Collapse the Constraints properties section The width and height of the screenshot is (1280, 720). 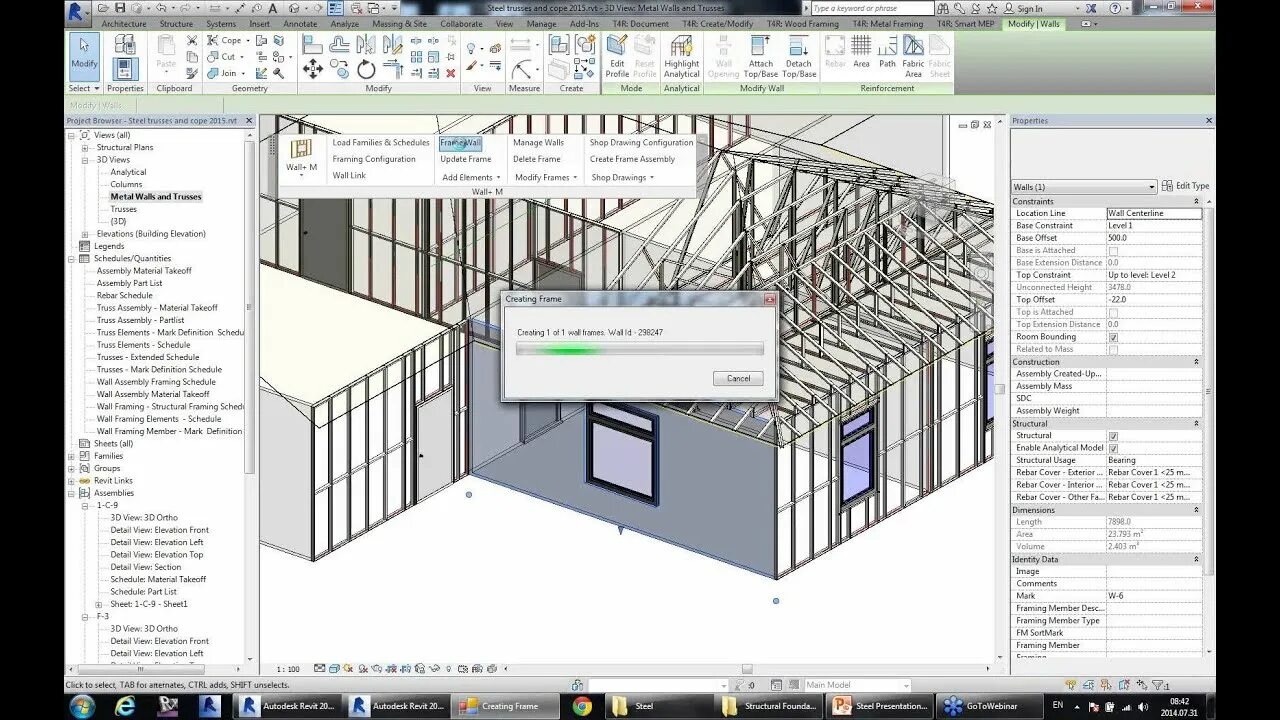coord(1197,201)
